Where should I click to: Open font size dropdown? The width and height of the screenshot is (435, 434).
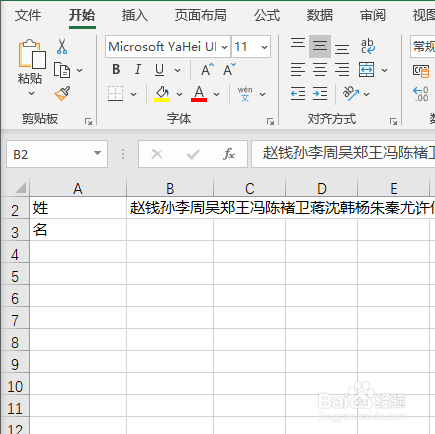coord(264,47)
